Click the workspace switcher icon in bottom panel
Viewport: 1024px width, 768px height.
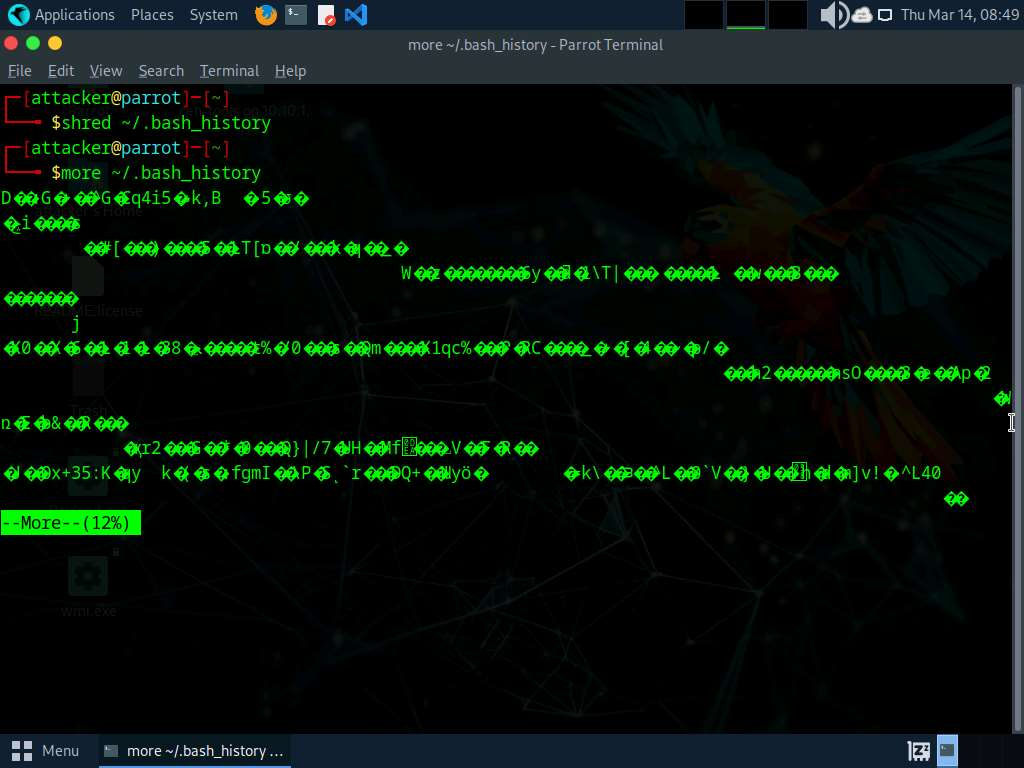coord(918,750)
